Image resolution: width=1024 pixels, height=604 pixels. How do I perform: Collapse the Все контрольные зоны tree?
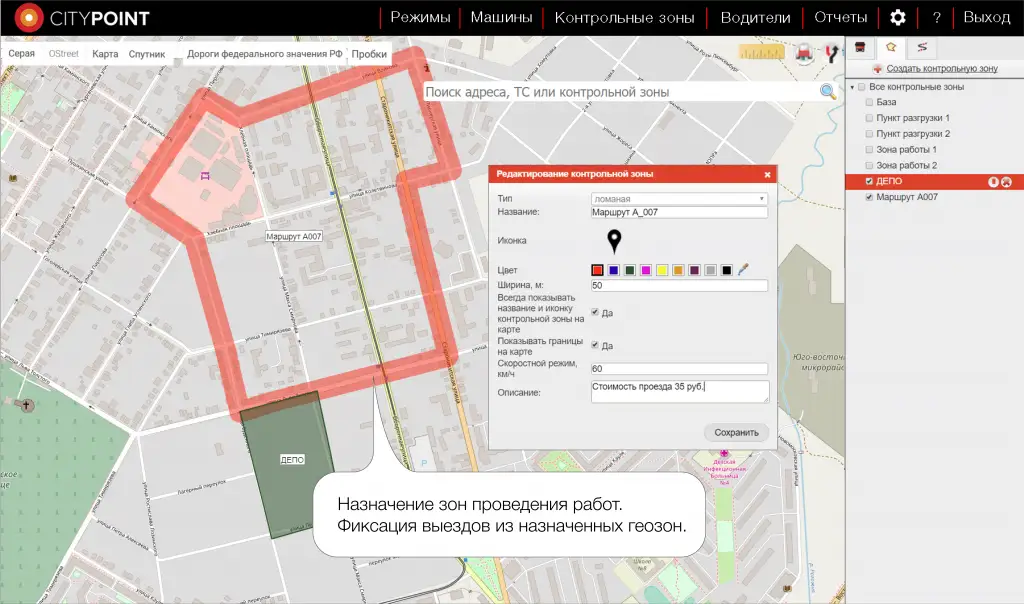[852, 87]
